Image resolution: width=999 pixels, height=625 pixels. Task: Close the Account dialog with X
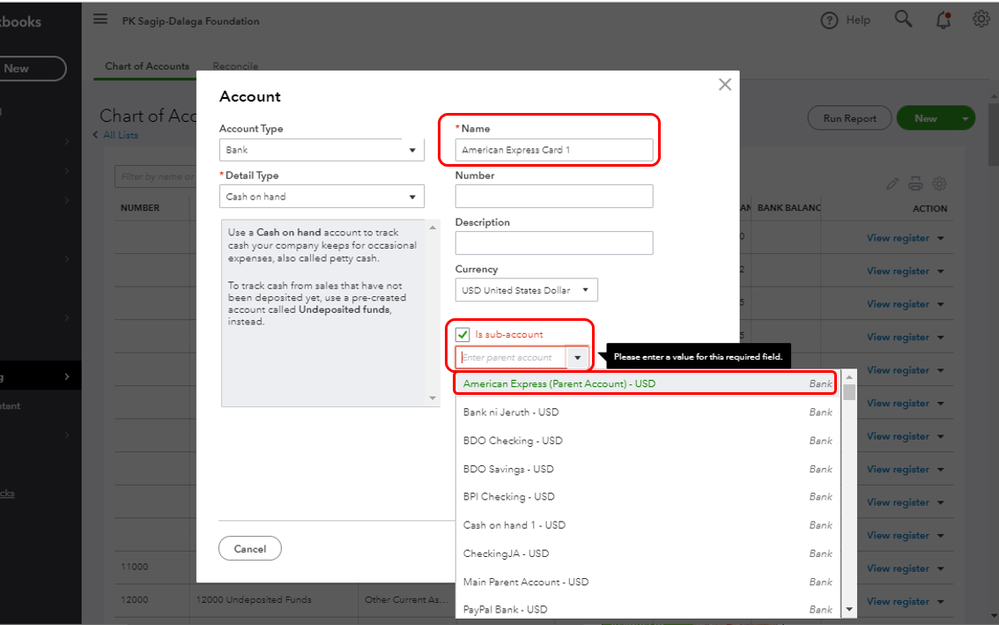coord(725,85)
